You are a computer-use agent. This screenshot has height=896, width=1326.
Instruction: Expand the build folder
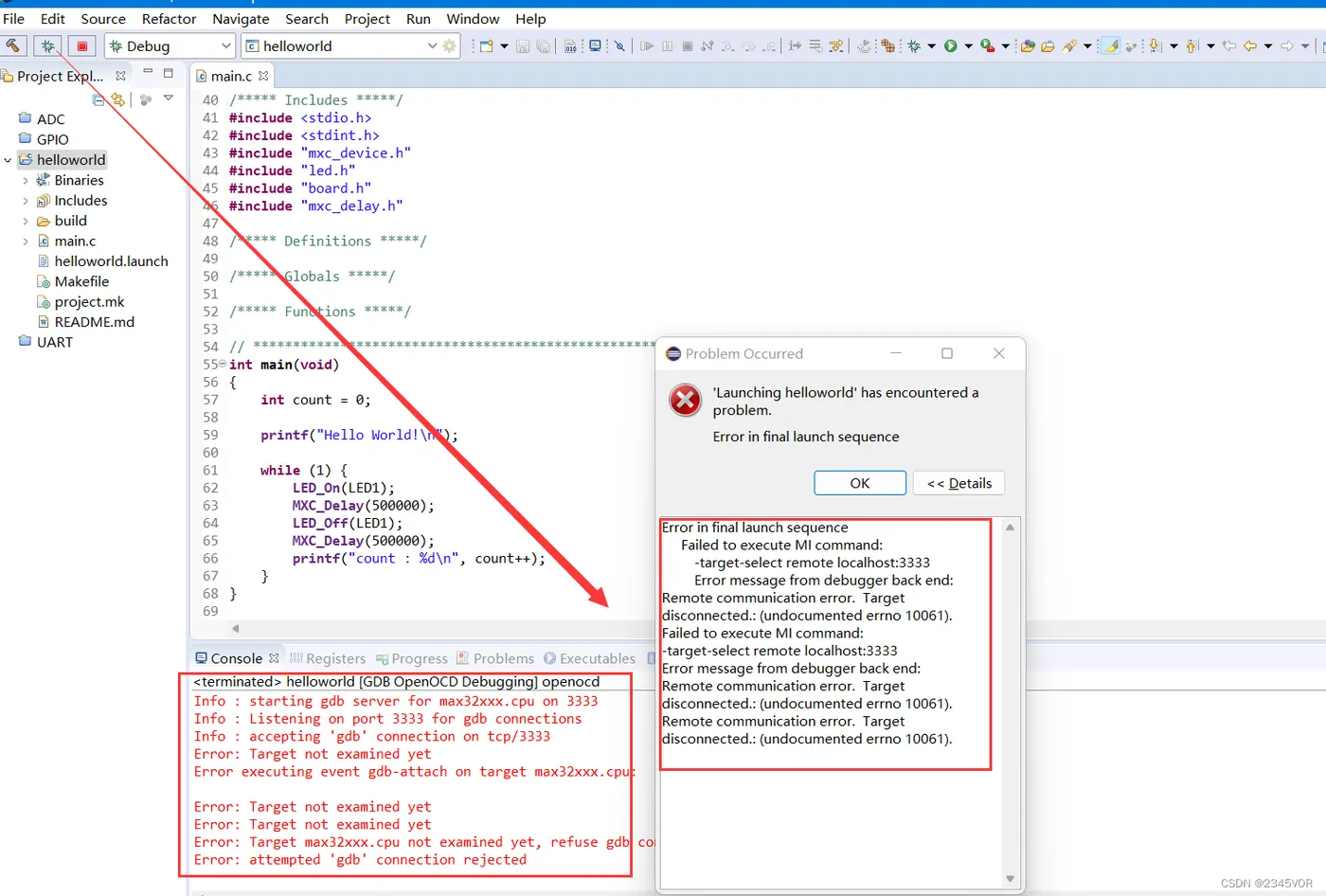(26, 221)
